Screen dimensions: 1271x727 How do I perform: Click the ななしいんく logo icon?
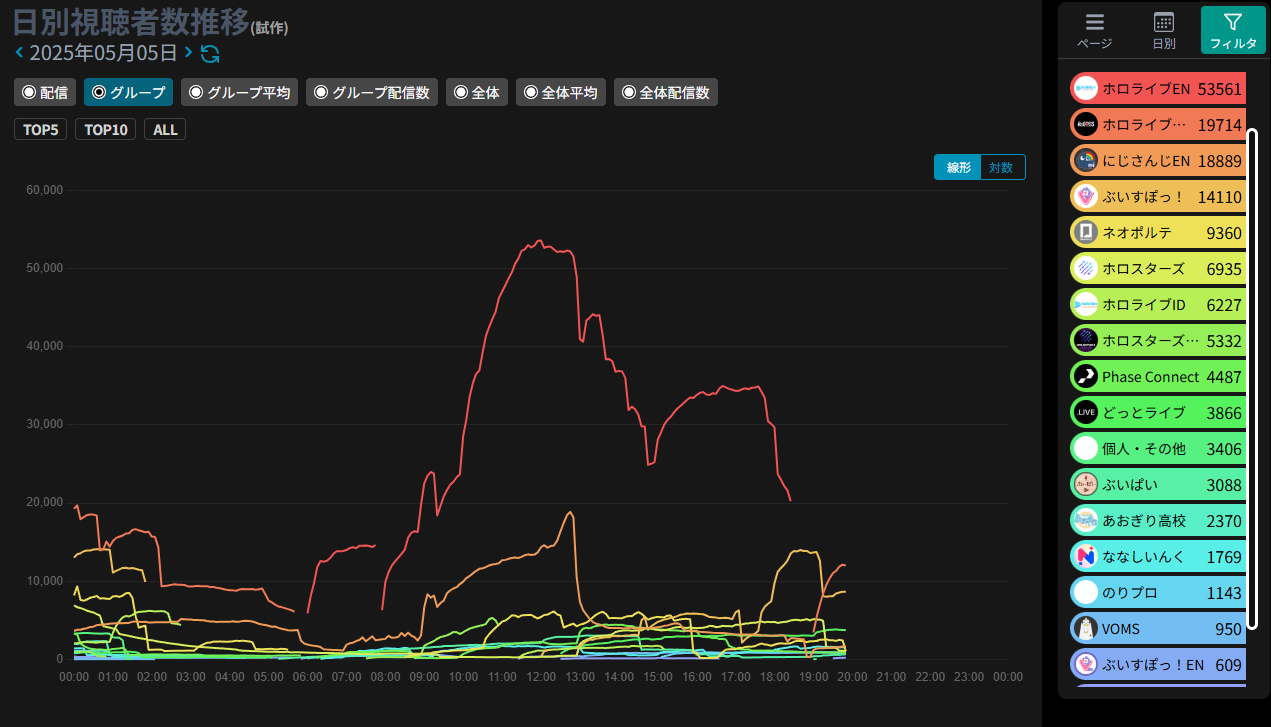pos(1085,557)
